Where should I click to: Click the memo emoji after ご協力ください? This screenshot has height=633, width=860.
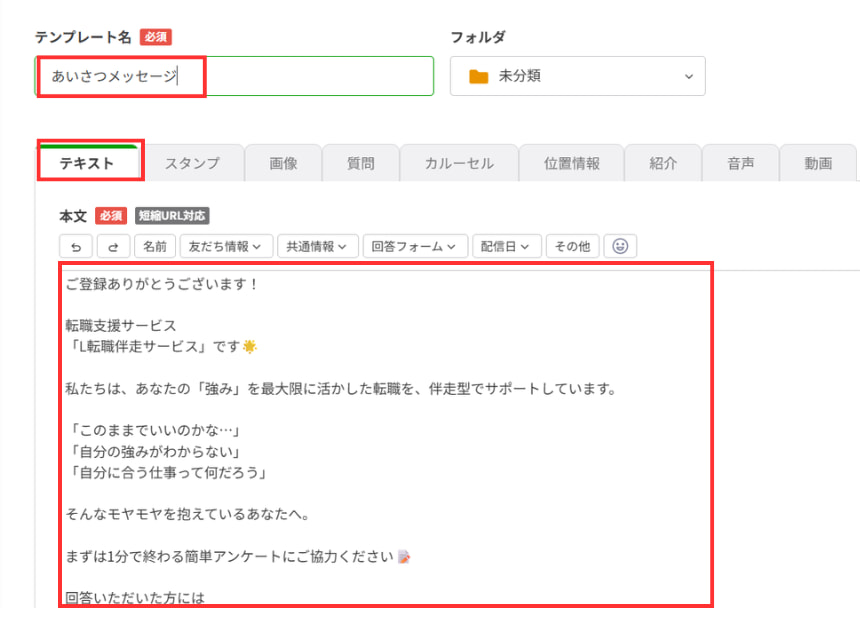pos(404,557)
